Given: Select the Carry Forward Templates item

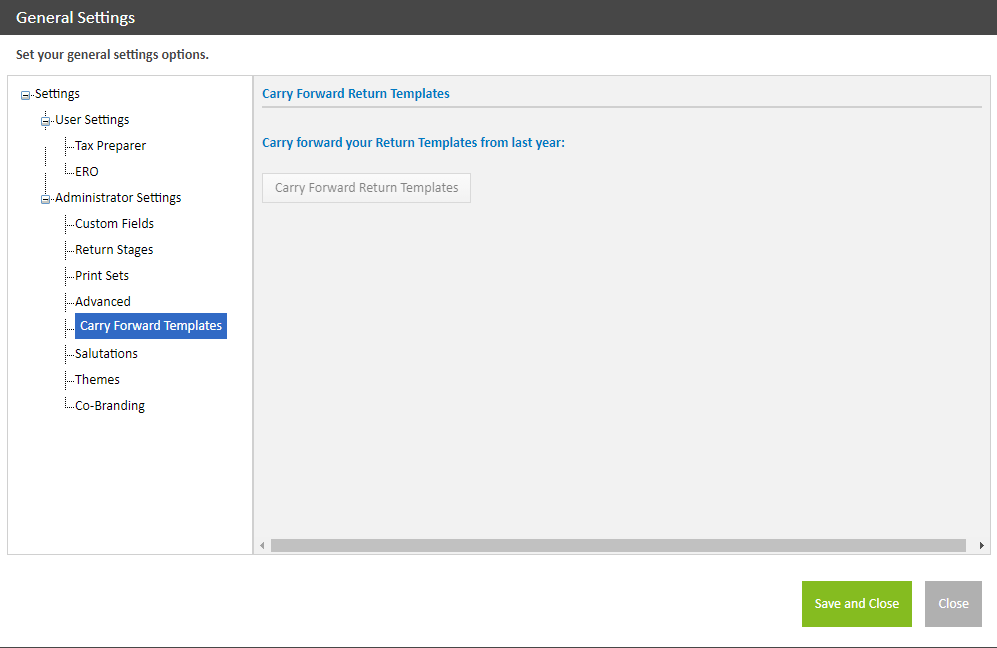Looking at the screenshot, I should (151, 326).
